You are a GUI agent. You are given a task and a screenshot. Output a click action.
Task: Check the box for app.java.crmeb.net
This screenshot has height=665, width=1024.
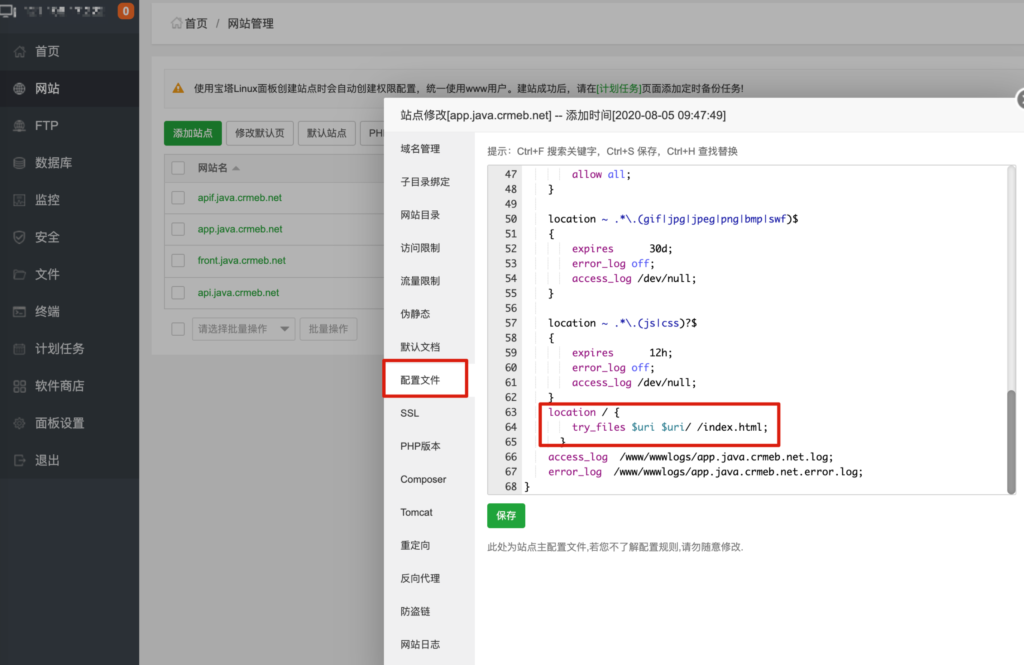(x=178, y=229)
